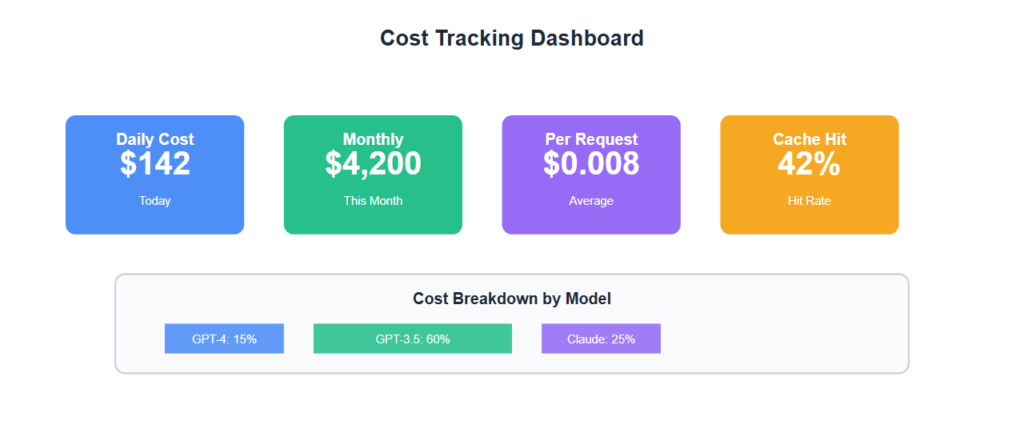Select the GPT-3.5: 60% bar segment
The width and height of the screenshot is (1024, 429).
click(412, 339)
